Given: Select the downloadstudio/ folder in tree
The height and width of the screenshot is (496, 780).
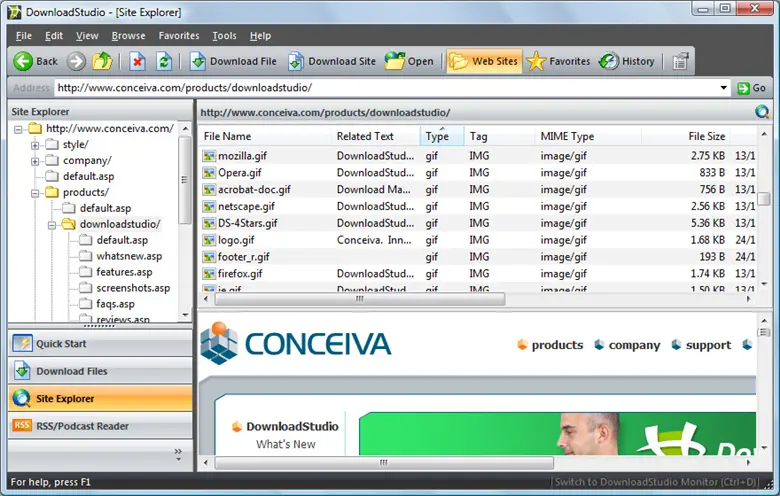Looking at the screenshot, I should [x=120, y=224].
